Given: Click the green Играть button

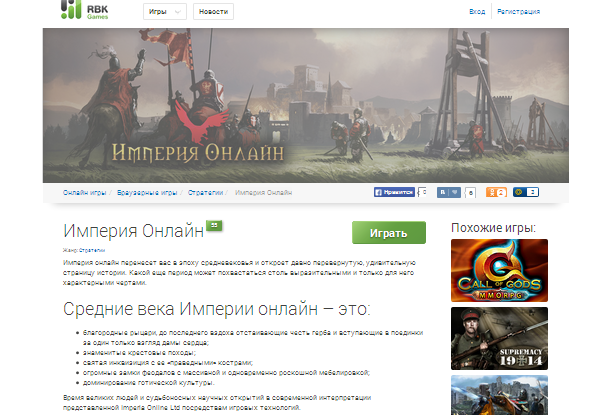Looking at the screenshot, I should pos(389,233).
